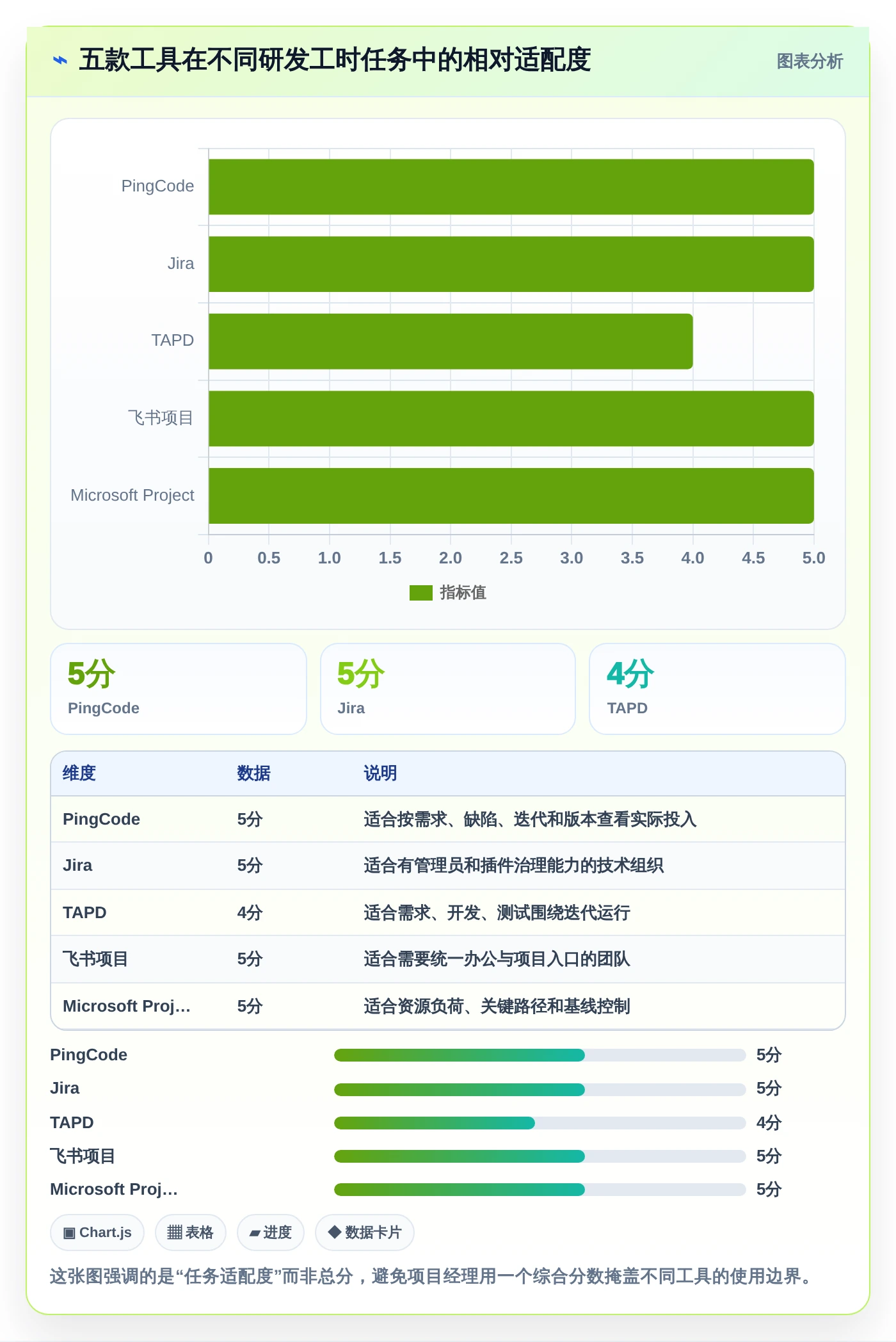Click the Microsoft Project bar in the chart
Image resolution: width=896 pixels, height=1342 pixels.
tap(511, 496)
